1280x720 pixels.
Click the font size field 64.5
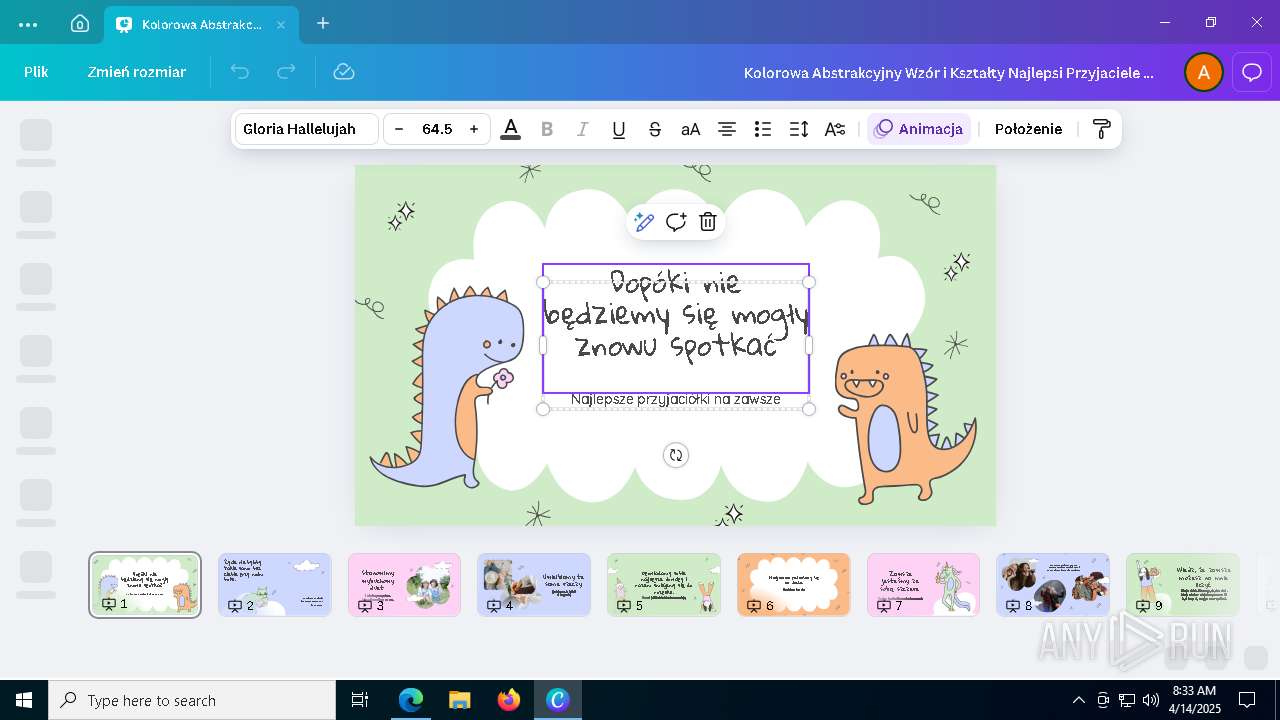click(x=437, y=129)
